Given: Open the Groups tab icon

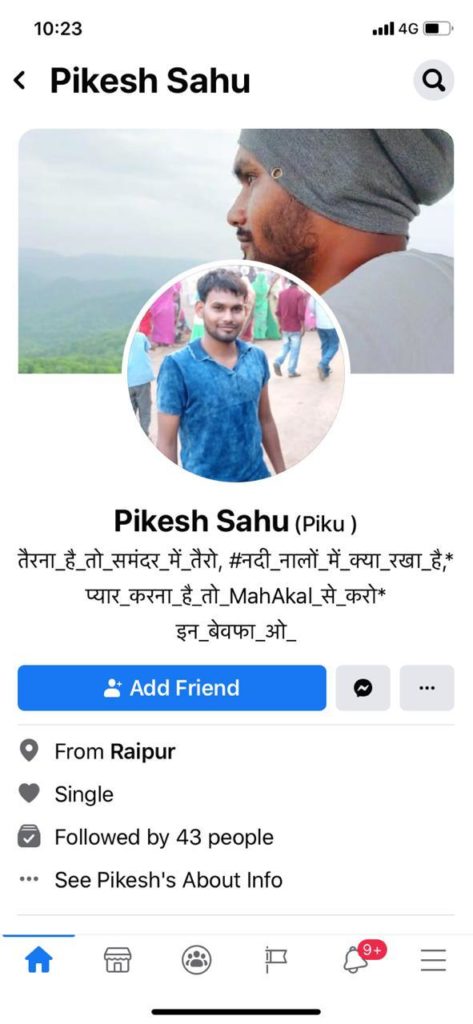Looking at the screenshot, I should click(197, 959).
